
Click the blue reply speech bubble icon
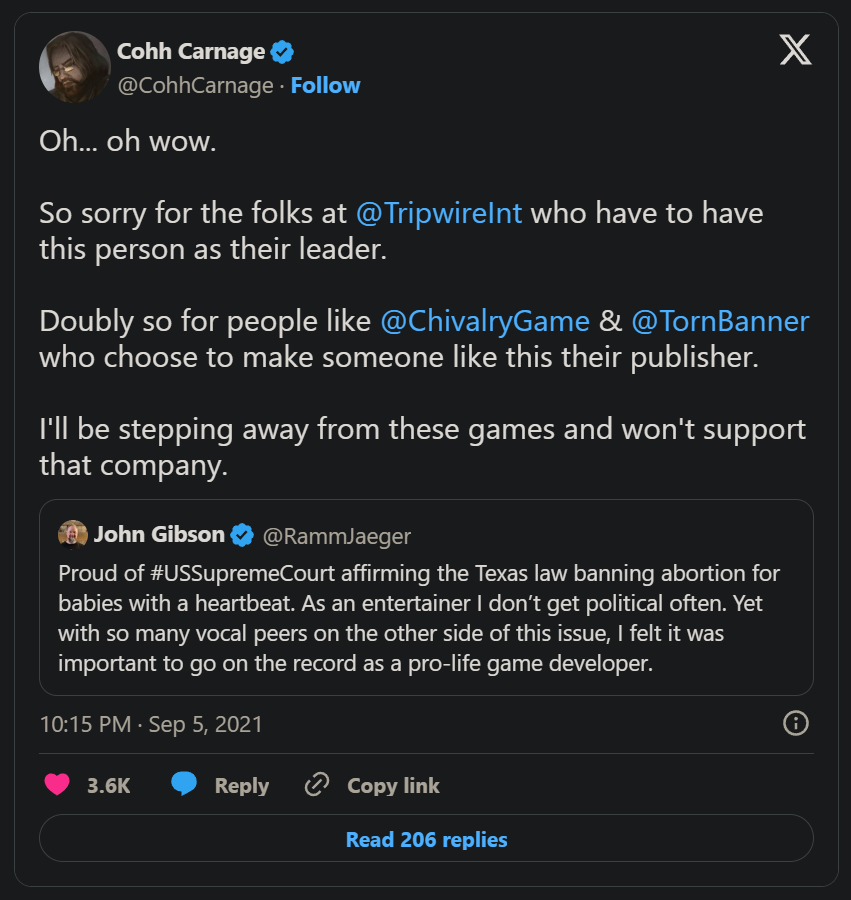click(184, 784)
